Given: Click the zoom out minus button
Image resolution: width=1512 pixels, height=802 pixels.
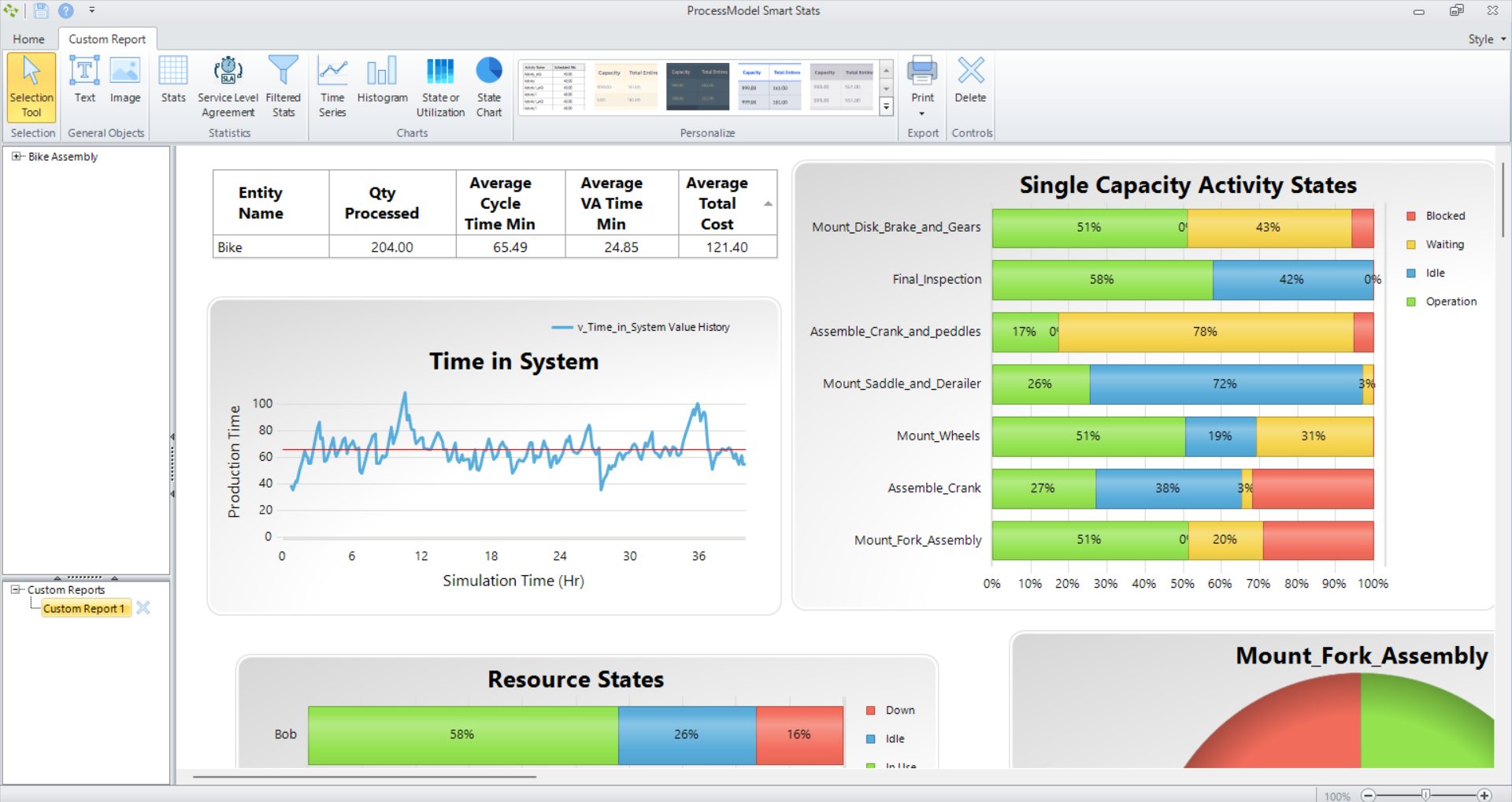Looking at the screenshot, I should click(x=1369, y=795).
